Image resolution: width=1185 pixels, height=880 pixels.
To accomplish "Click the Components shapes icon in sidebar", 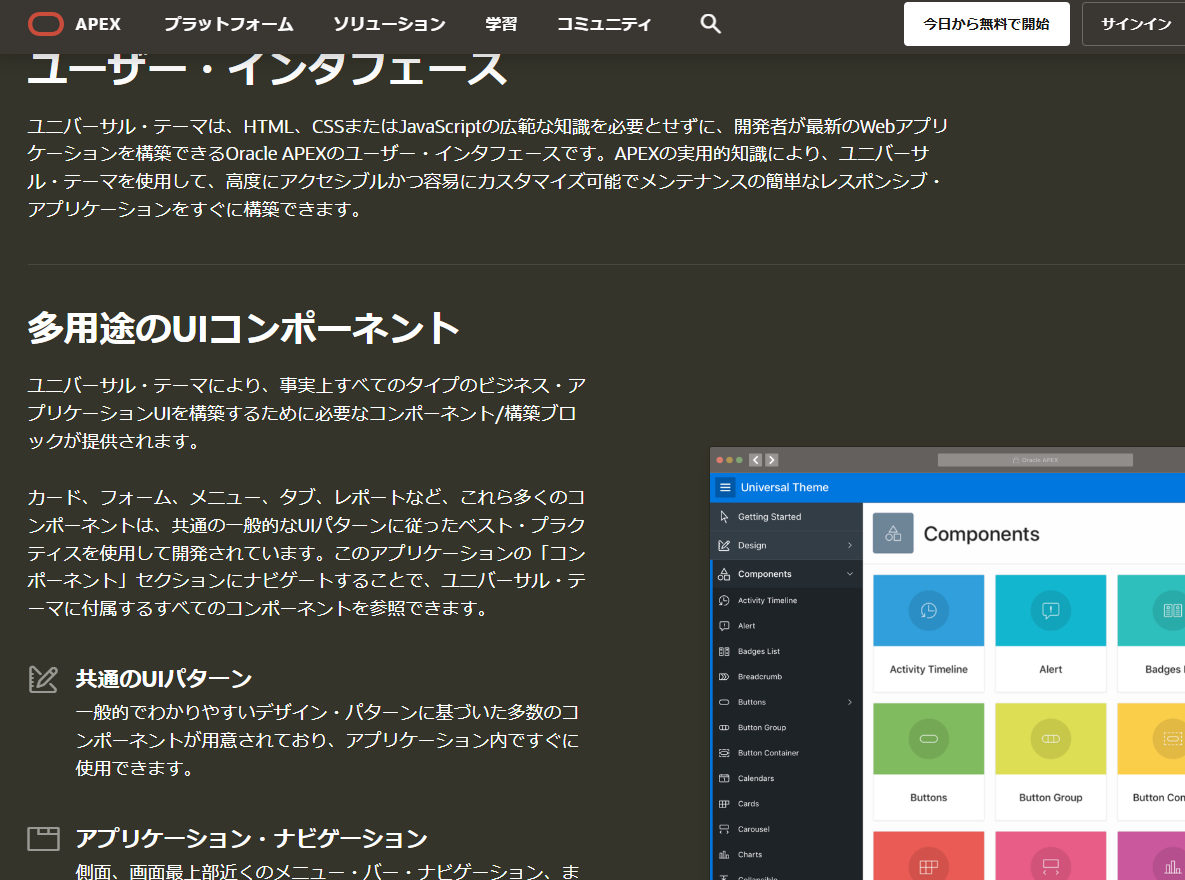I will [724, 574].
